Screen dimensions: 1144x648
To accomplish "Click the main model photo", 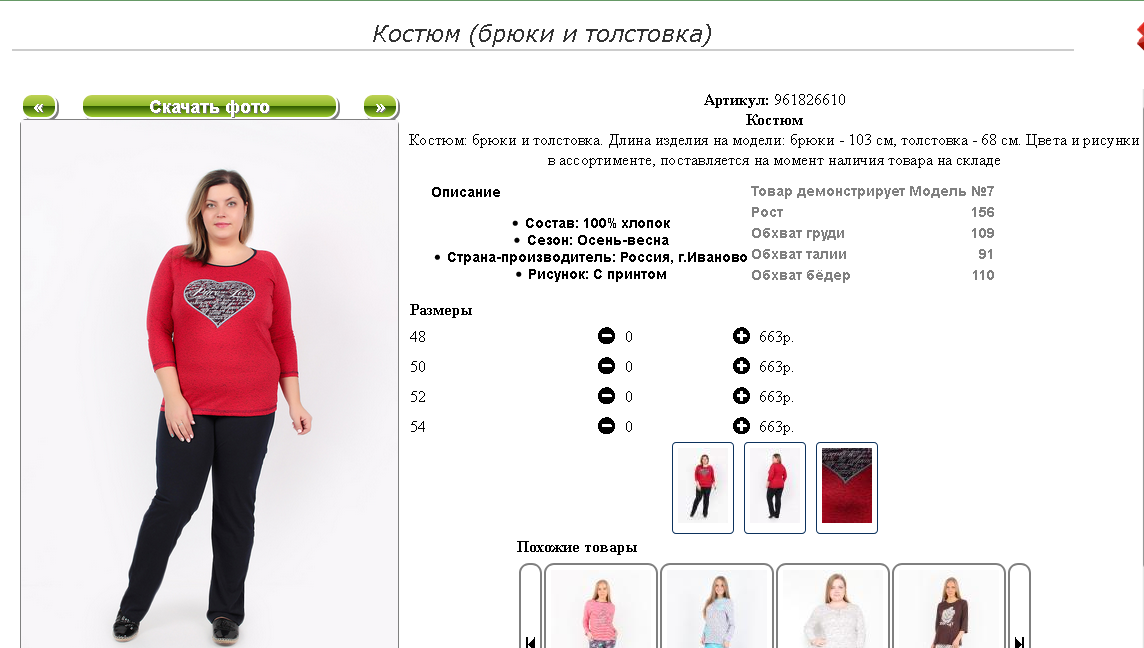I will [x=209, y=385].
